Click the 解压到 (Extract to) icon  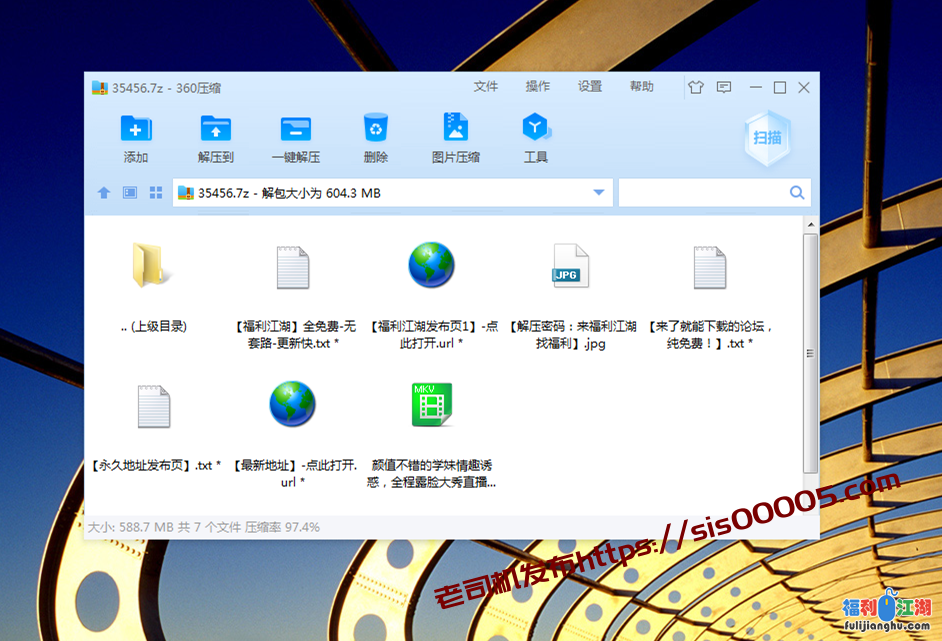coord(216,129)
